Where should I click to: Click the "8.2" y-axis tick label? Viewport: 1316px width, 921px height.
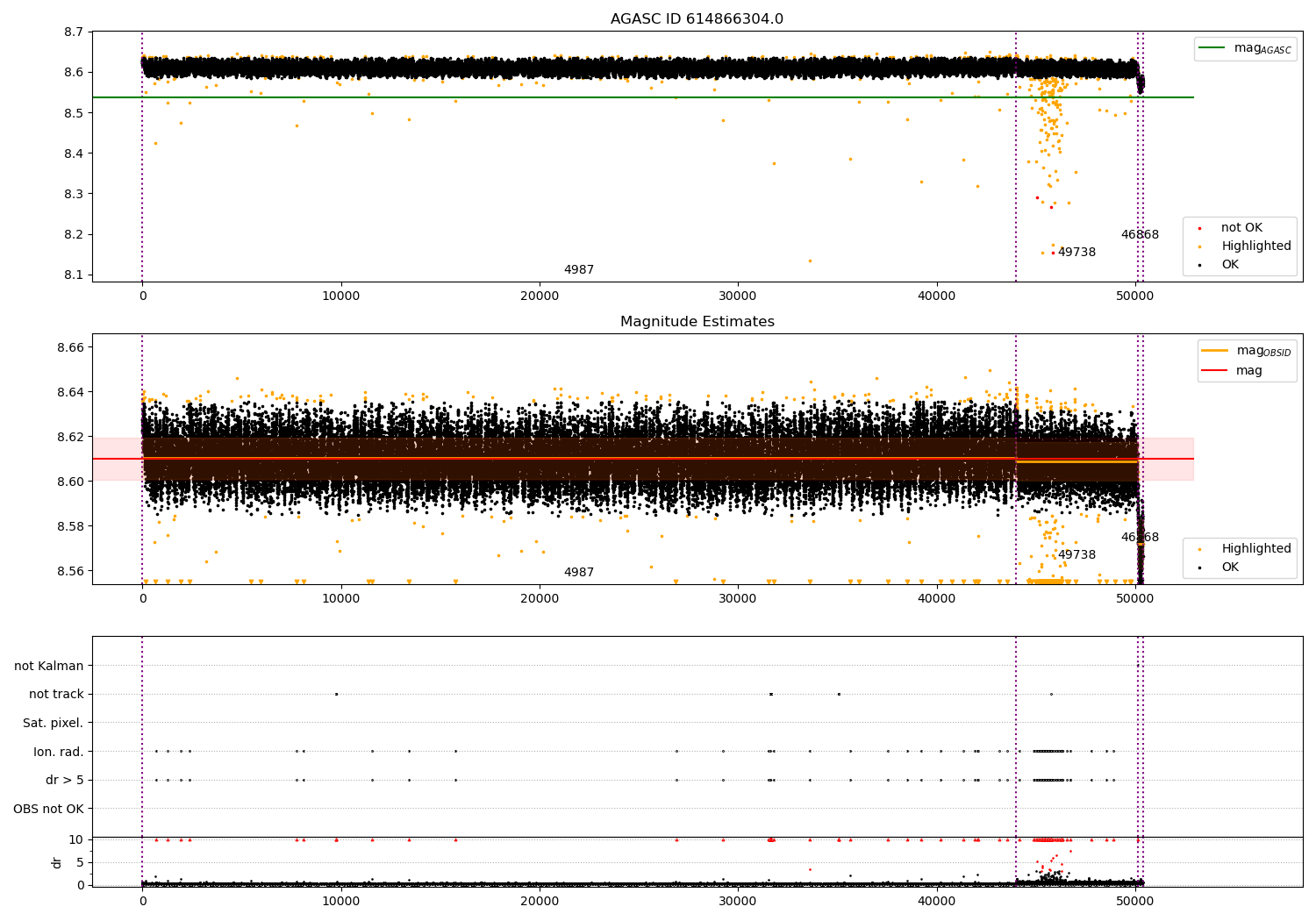coord(75,234)
